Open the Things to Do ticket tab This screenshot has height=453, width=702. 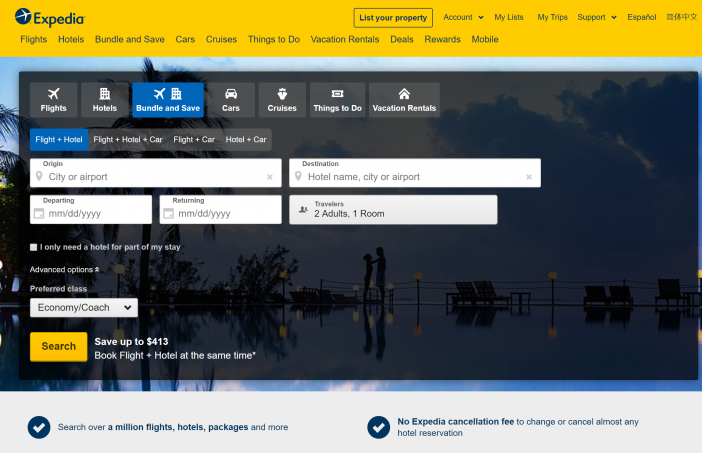point(338,100)
